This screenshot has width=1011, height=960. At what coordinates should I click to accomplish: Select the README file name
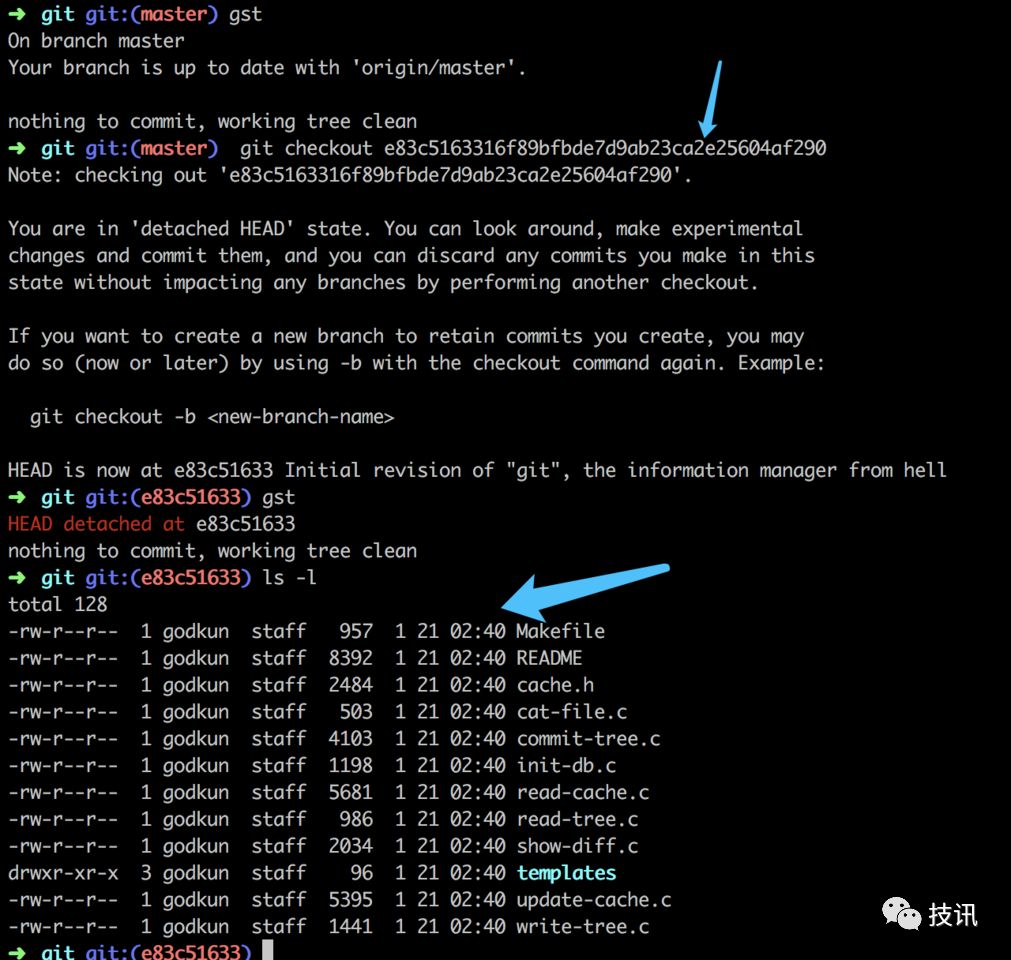point(549,658)
